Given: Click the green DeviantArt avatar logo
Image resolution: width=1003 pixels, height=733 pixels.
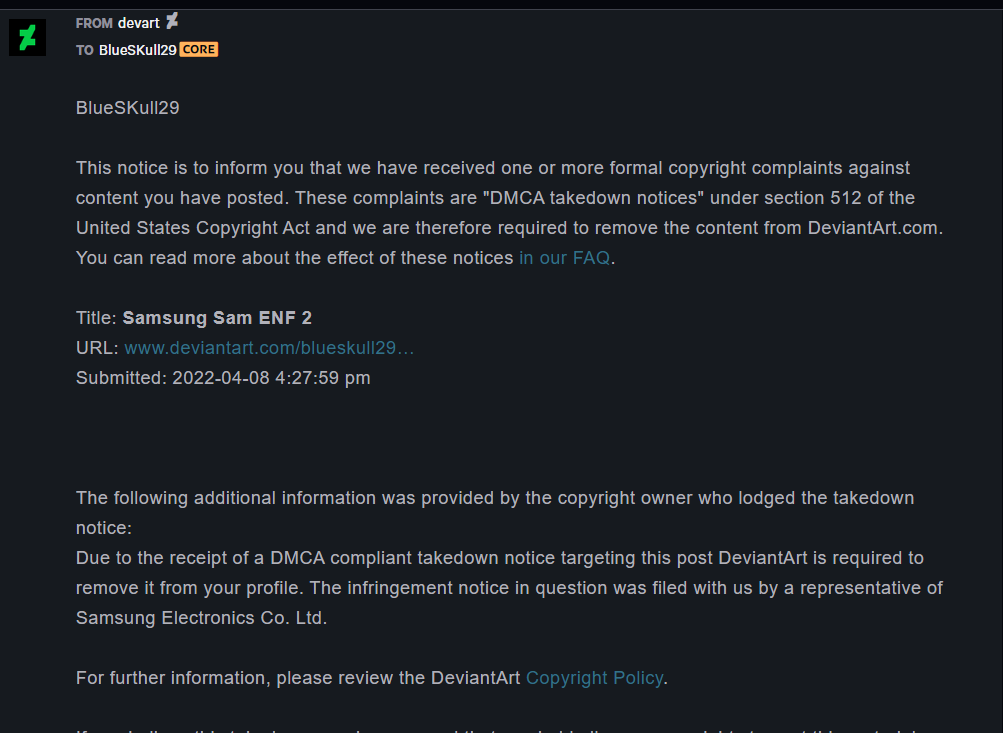Looking at the screenshot, I should click(x=28, y=38).
